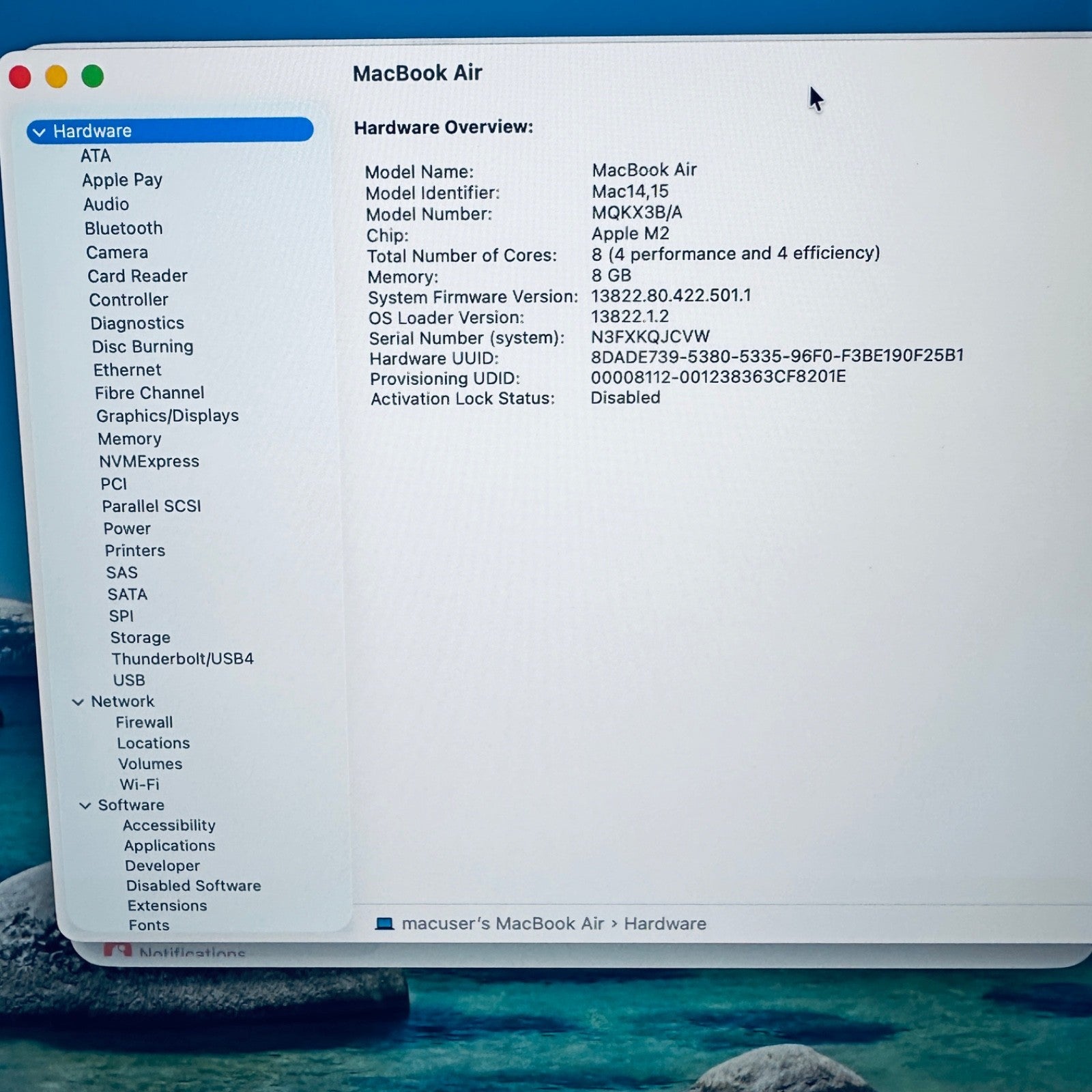Viewport: 1092px width, 1092px height.
Task: Click model identifier value Mac14,15
Action: pos(630,191)
